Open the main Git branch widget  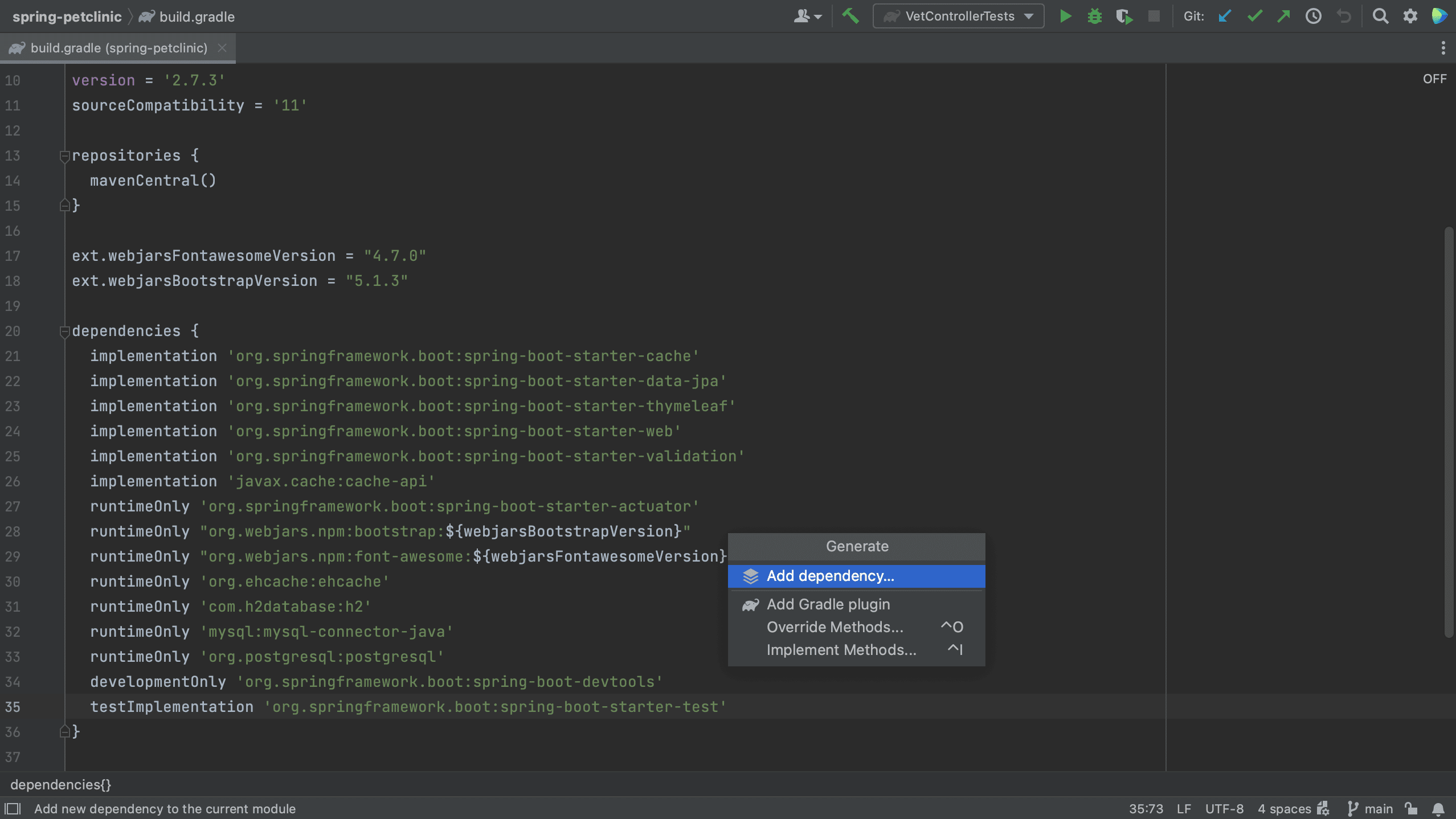(x=1370, y=809)
